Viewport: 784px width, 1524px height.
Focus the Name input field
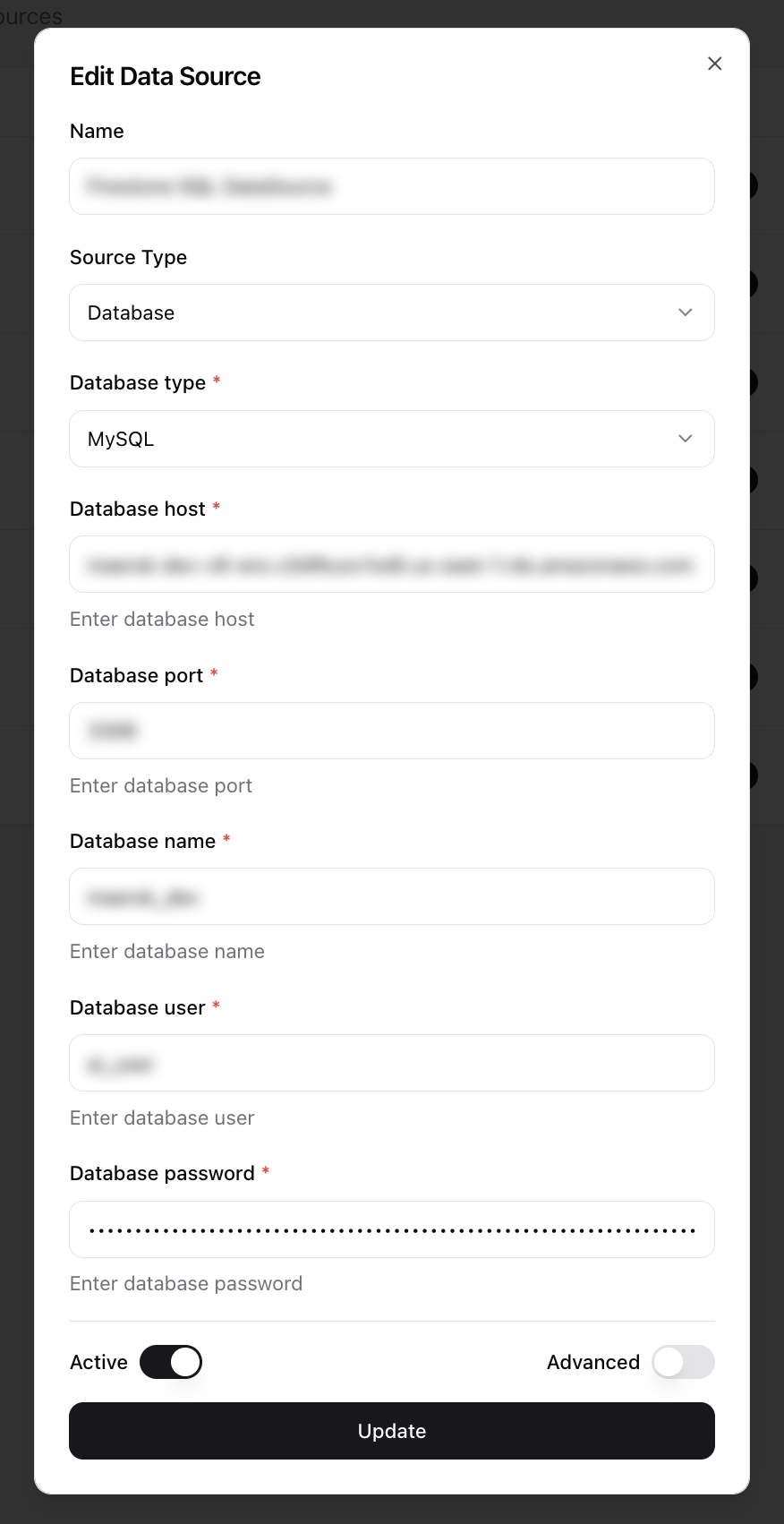tap(391, 186)
